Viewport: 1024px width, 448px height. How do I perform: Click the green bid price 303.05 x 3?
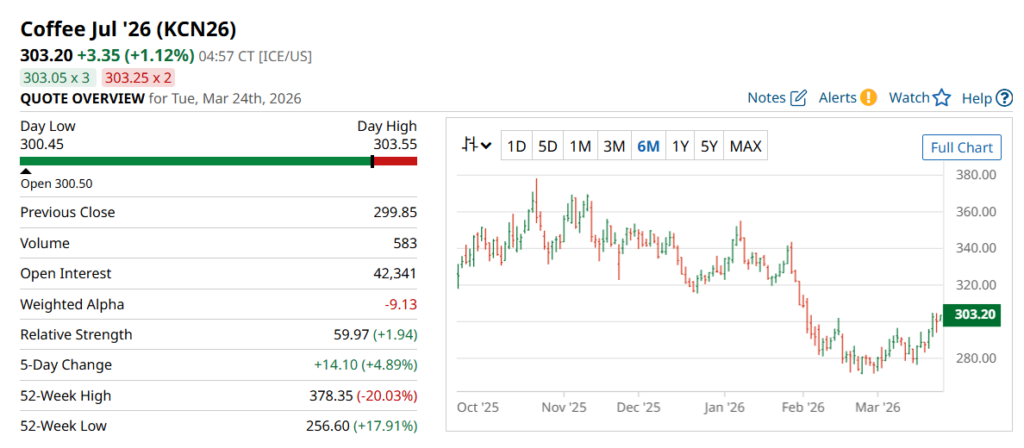pyautogui.click(x=57, y=77)
